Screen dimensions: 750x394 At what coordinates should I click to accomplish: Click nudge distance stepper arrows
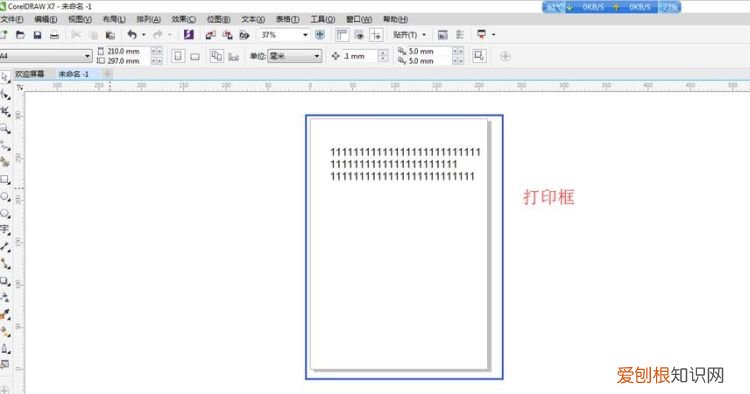[x=383, y=56]
